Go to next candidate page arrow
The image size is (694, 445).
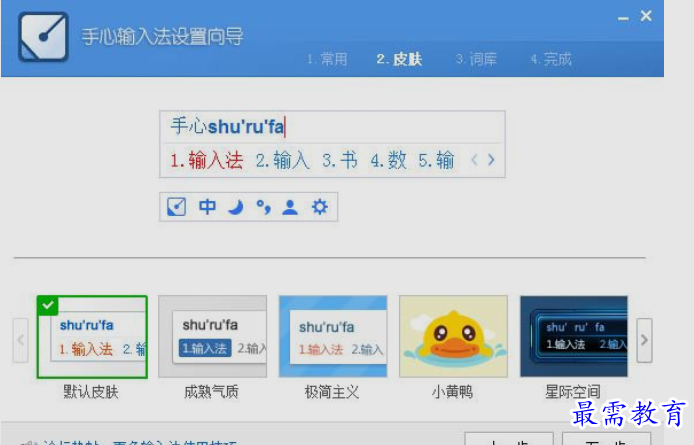491,160
